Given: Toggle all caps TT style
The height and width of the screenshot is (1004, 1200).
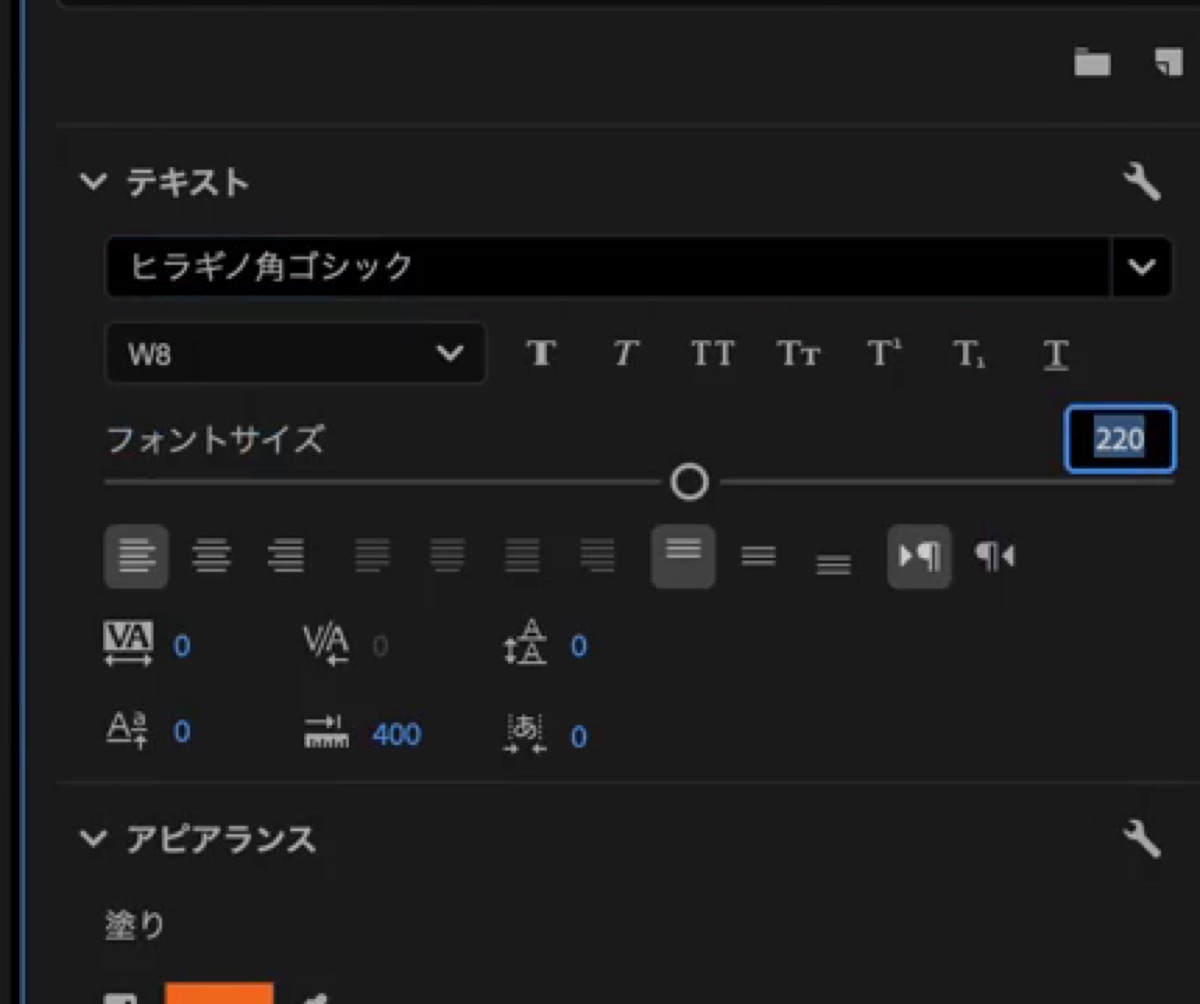Looking at the screenshot, I should (712, 353).
